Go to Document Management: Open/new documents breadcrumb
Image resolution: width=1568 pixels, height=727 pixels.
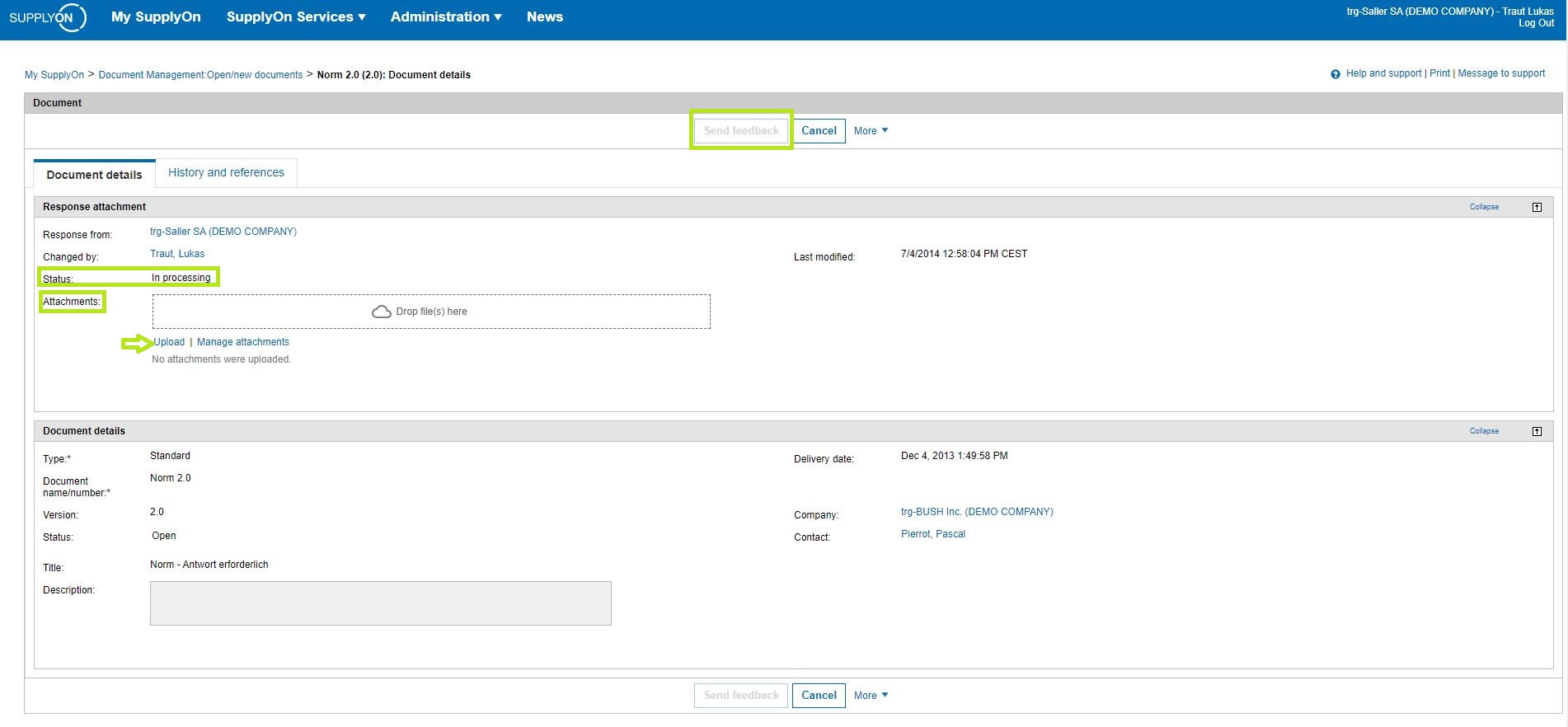pos(200,75)
